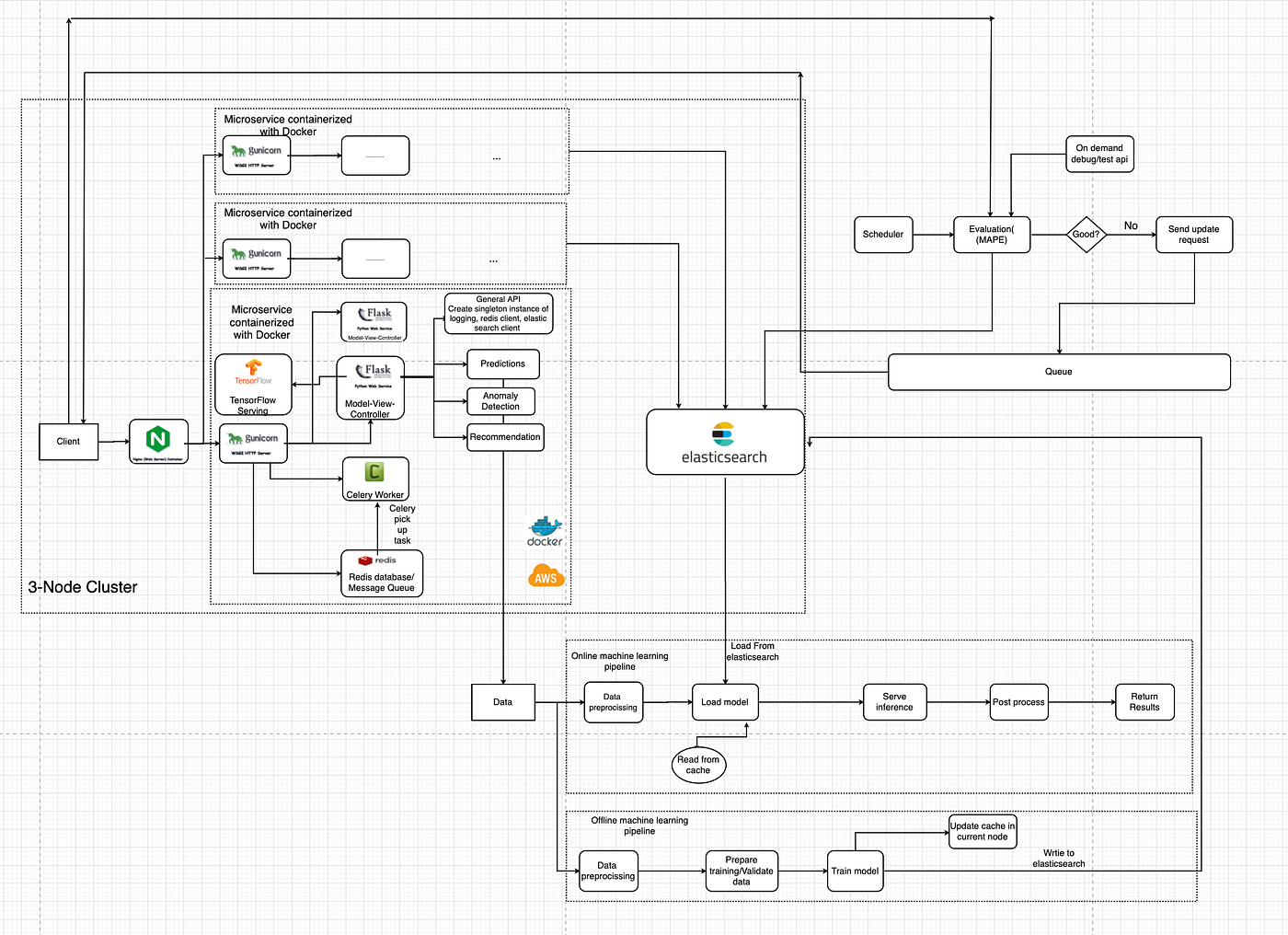The height and width of the screenshot is (935, 1288).
Task: Click the Predictions endpoint box
Action: (502, 364)
